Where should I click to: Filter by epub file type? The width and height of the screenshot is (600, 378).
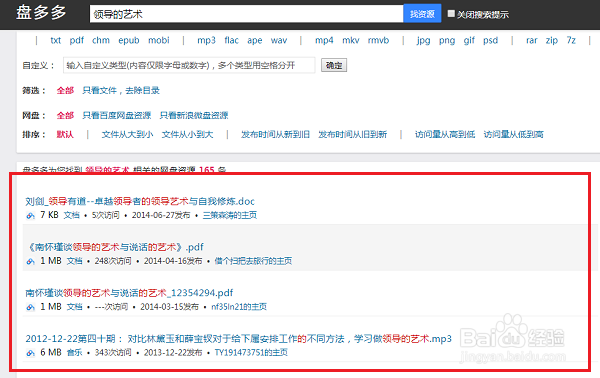pos(129,40)
